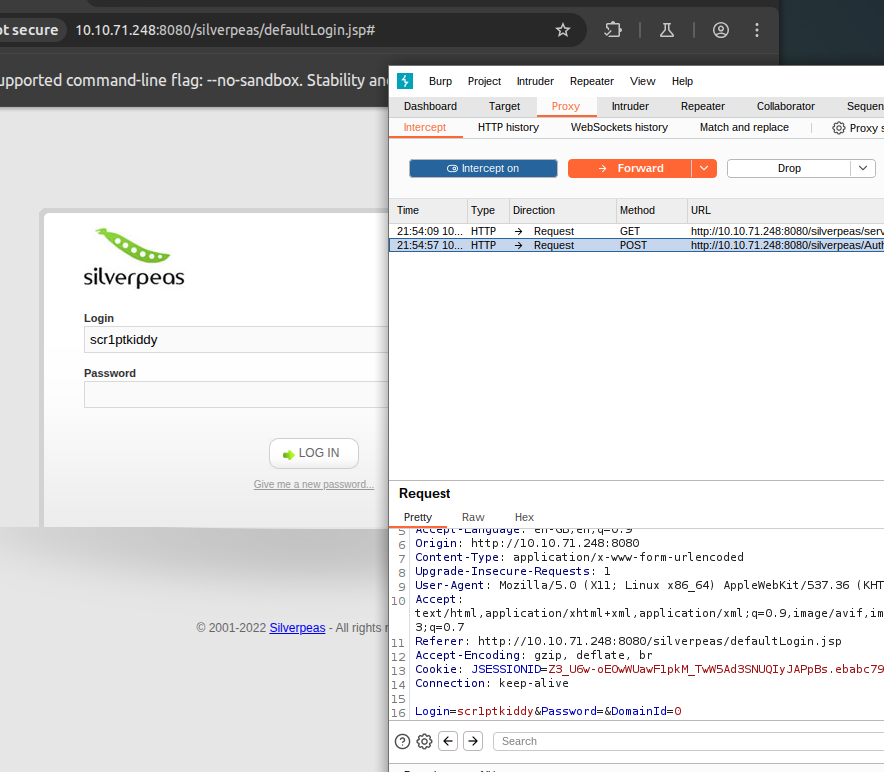
Task: Go to next search match arrow
Action: (473, 740)
